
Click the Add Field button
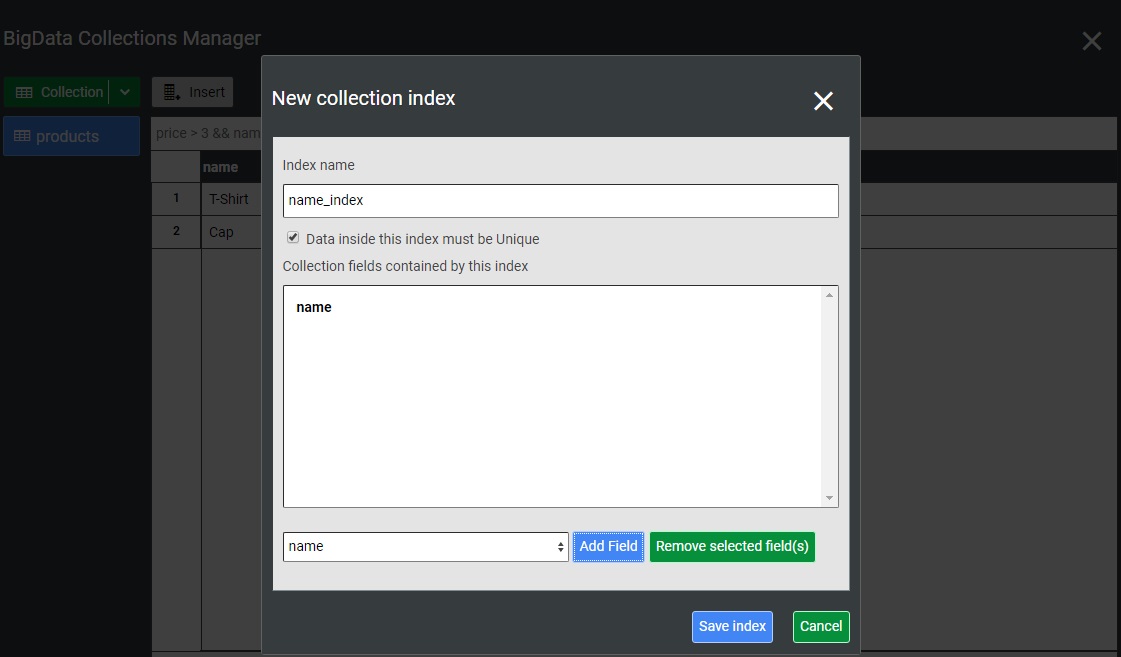coord(608,547)
